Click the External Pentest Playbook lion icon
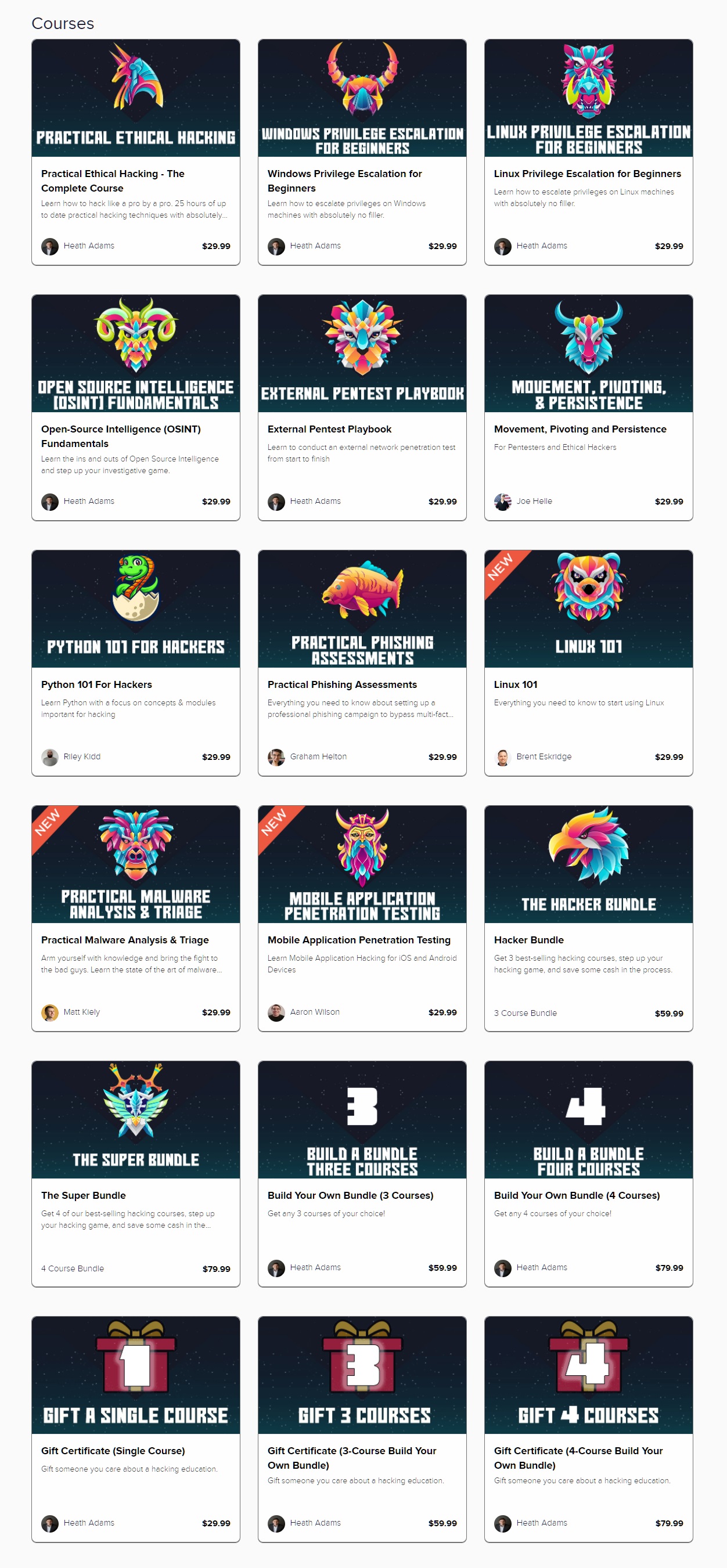Screen dimensions: 727x1568 362,337
